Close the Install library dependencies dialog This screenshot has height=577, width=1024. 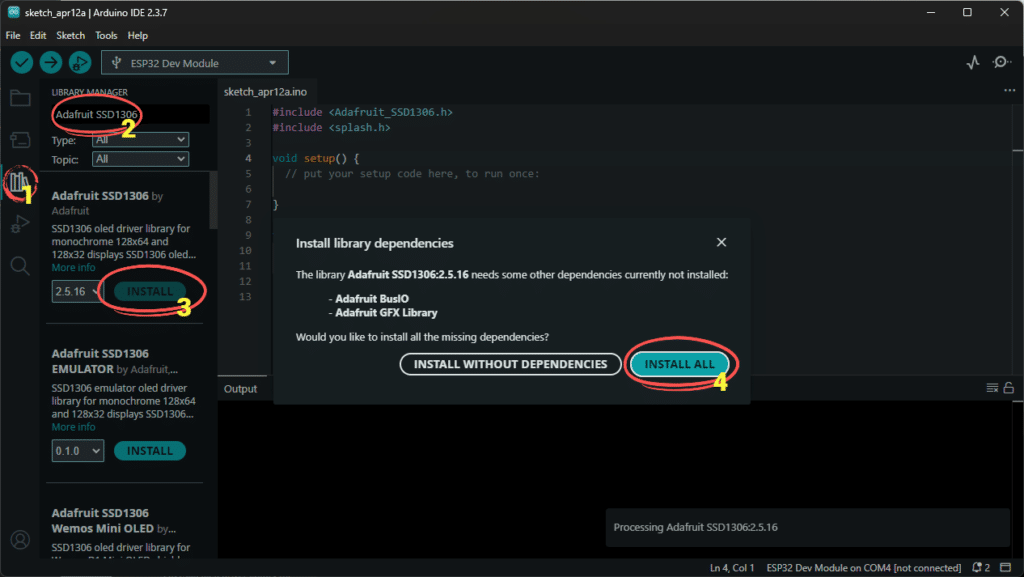[721, 242]
